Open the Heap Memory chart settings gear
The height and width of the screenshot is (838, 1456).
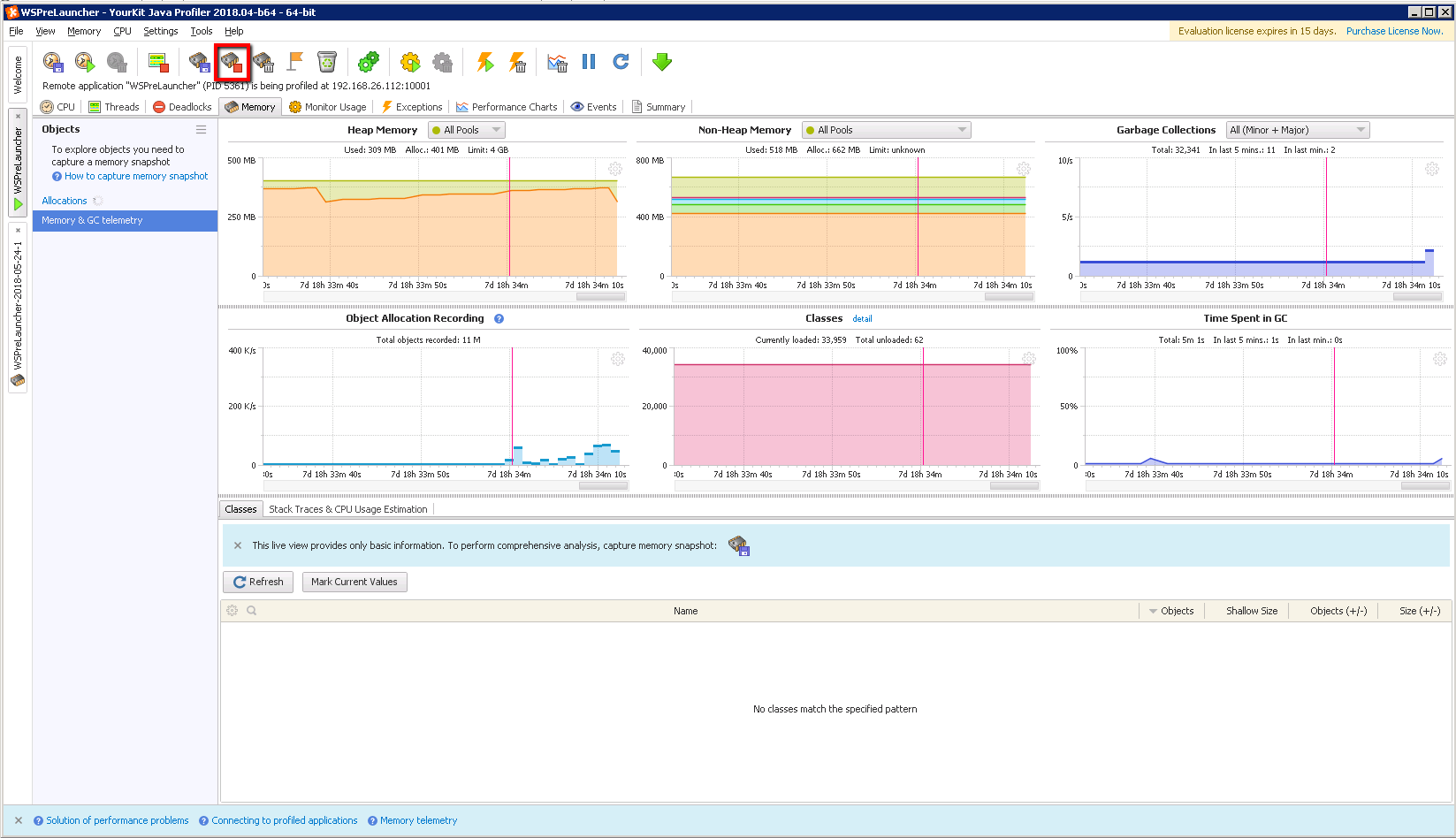616,168
